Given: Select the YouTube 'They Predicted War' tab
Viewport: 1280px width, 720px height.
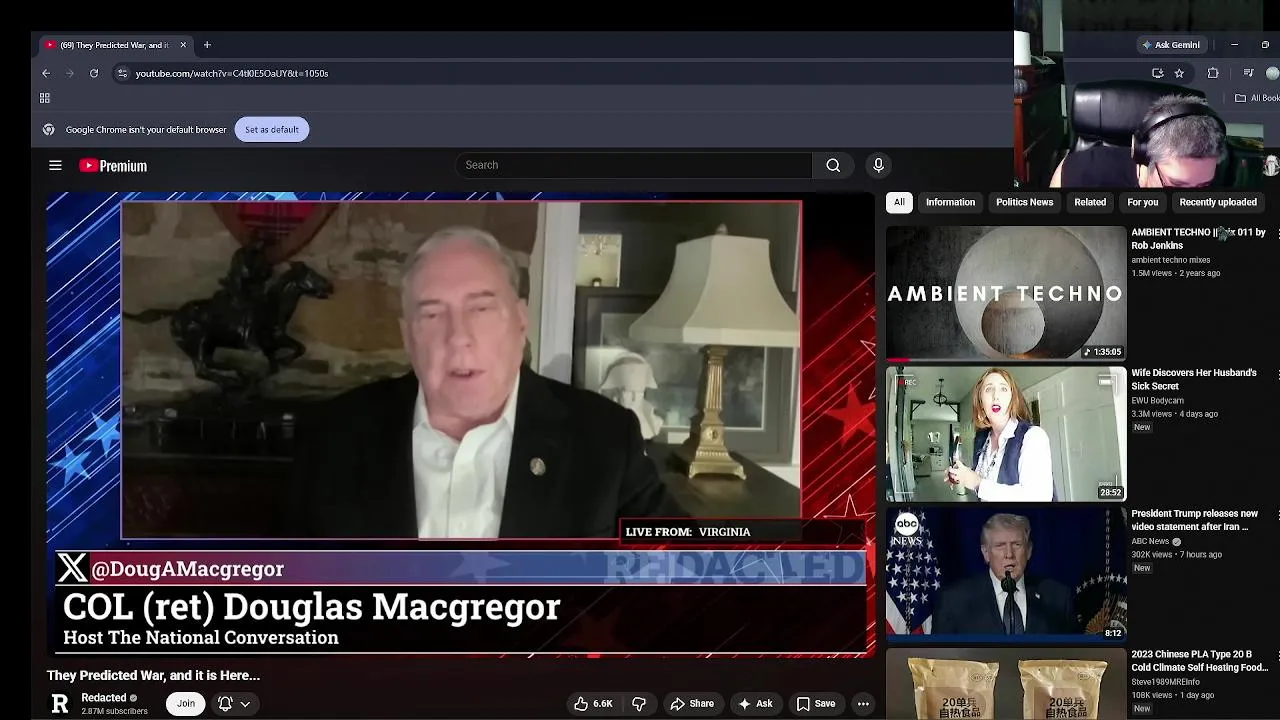Looking at the screenshot, I should point(115,45).
